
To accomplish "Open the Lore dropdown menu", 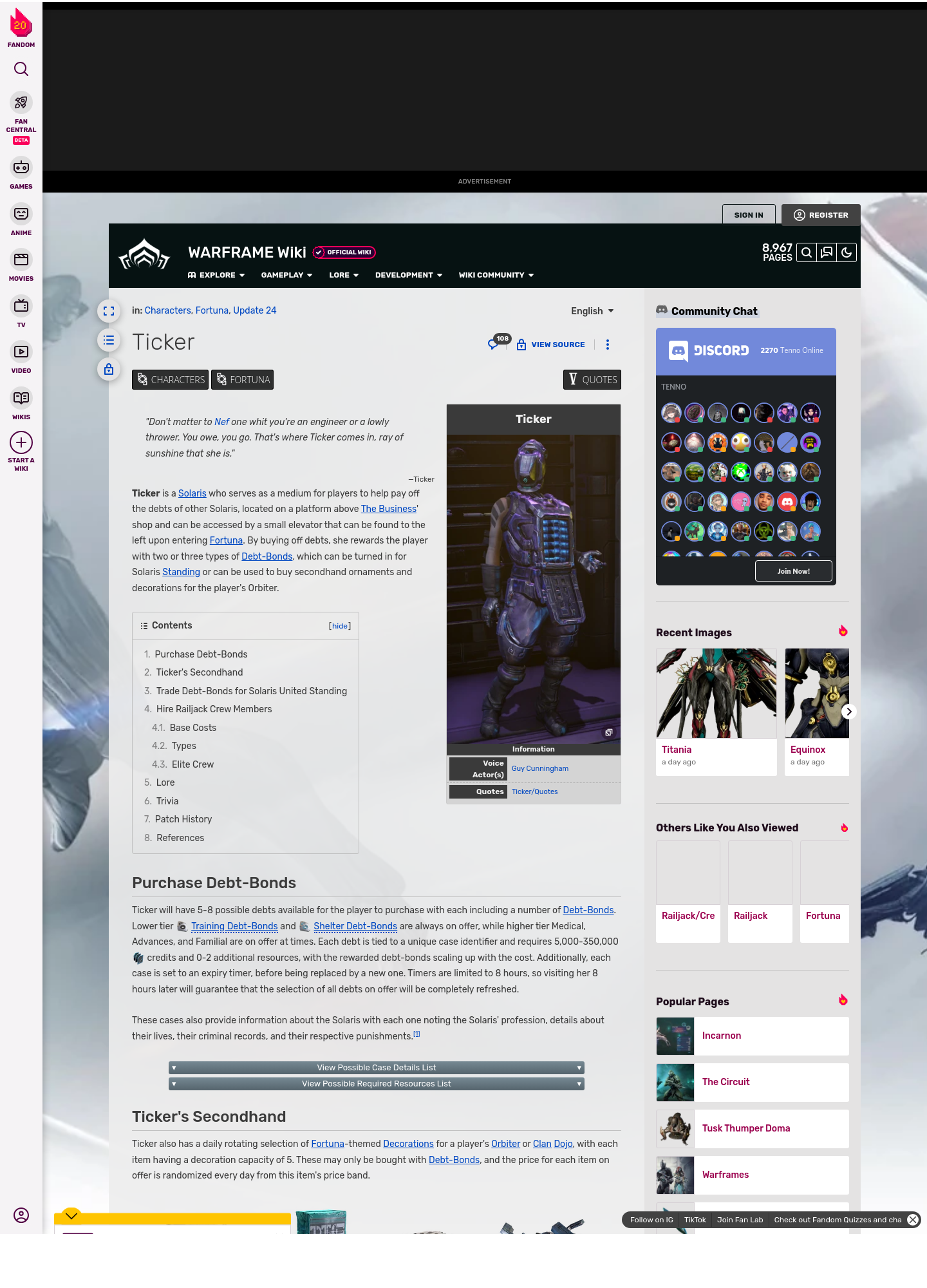I will pos(344,275).
